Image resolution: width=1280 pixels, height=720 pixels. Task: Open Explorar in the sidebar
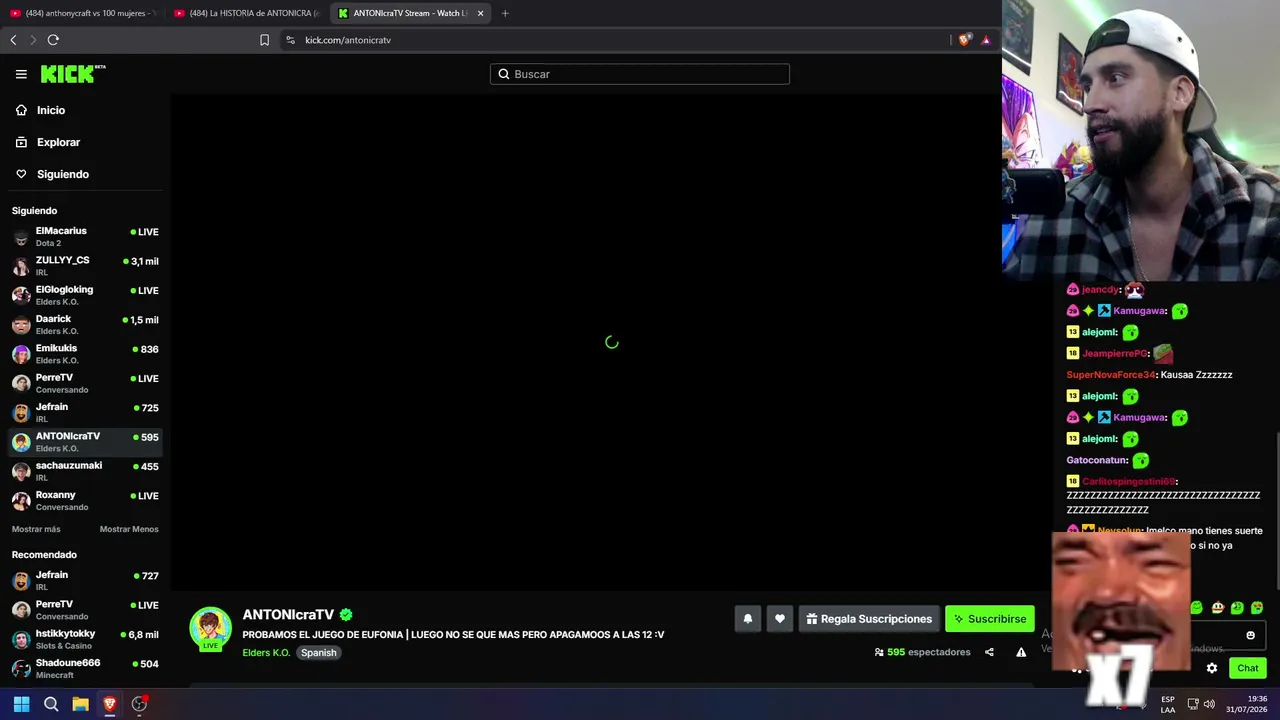point(58,142)
